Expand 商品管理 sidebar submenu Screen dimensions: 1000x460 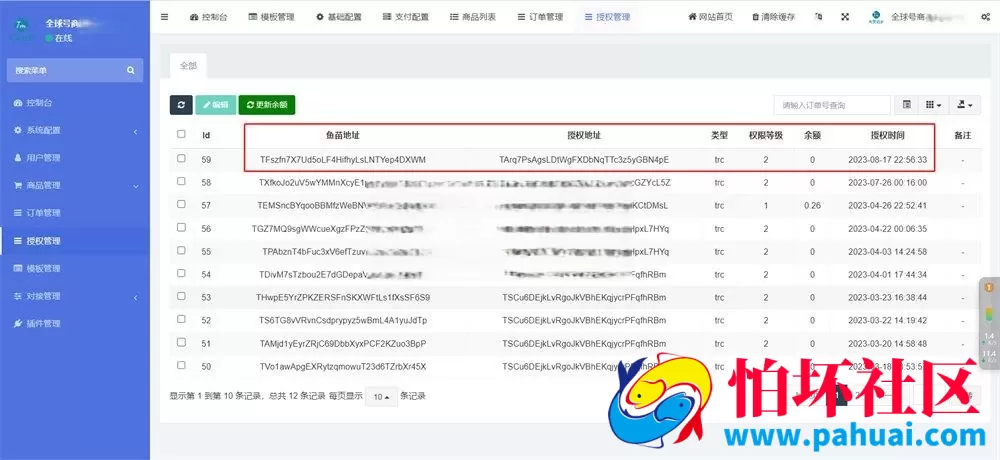tap(75, 186)
